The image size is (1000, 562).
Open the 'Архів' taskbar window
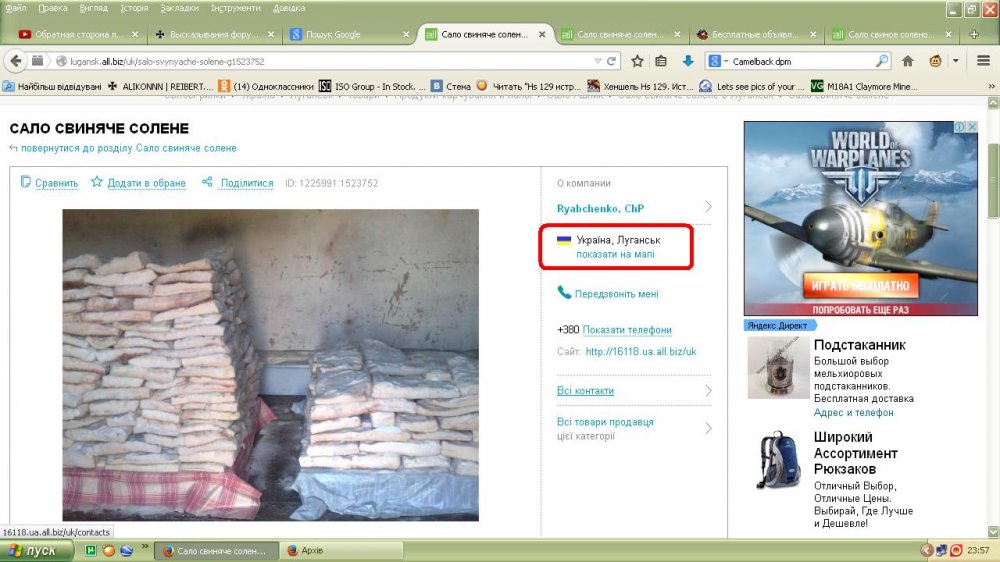point(343,551)
